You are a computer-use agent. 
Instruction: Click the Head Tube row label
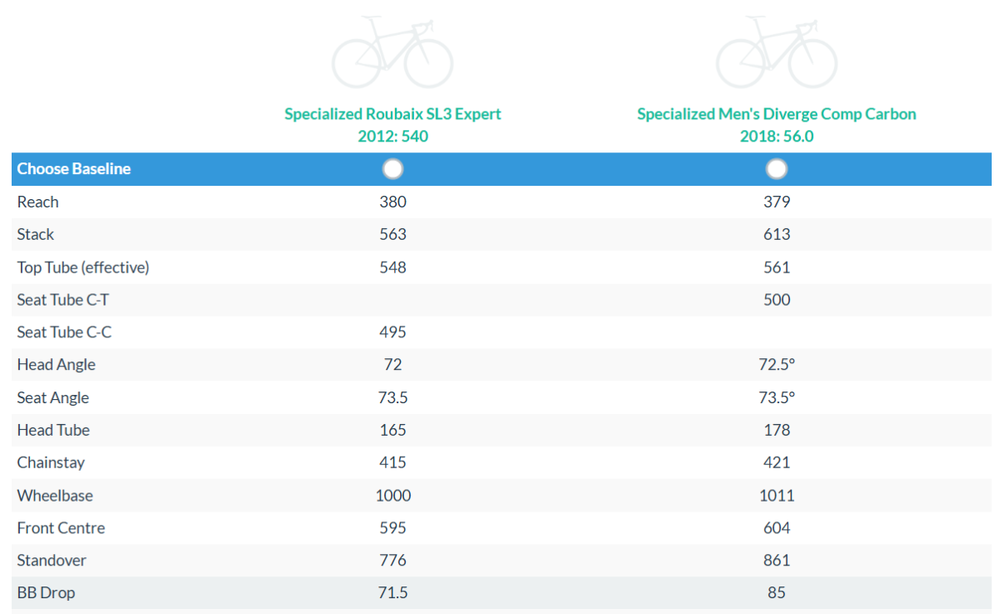(x=53, y=430)
